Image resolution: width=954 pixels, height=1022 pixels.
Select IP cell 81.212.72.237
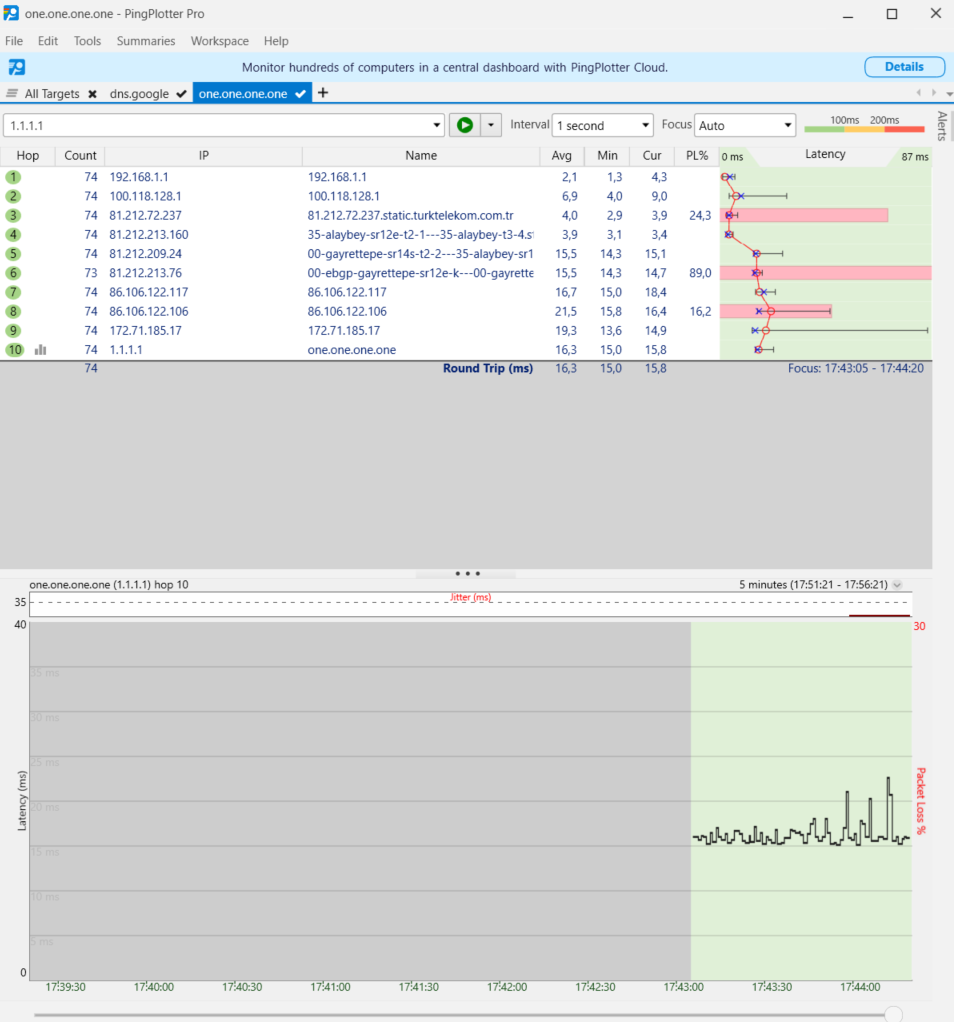145,215
